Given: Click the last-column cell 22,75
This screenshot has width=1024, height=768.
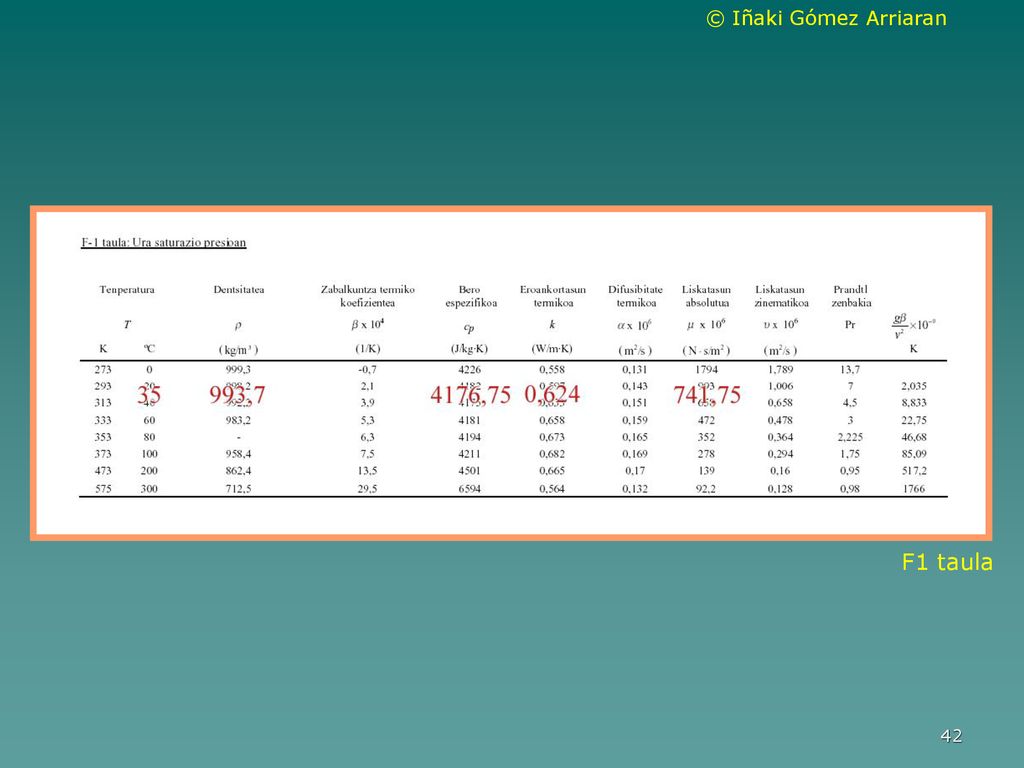Looking at the screenshot, I should coord(914,420).
